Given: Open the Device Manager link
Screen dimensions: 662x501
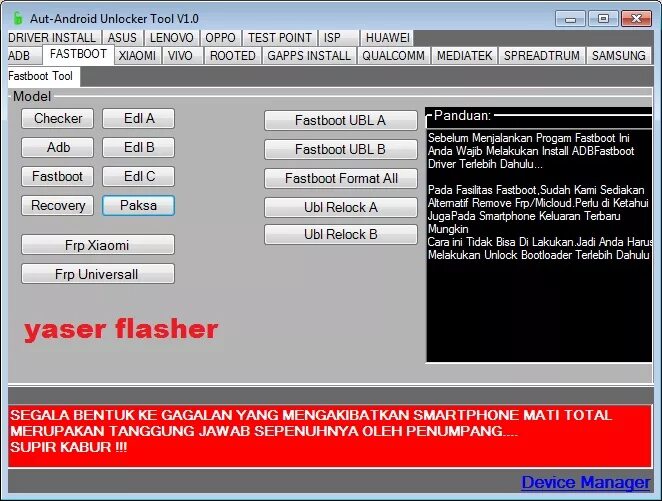Looking at the screenshot, I should 586,482.
